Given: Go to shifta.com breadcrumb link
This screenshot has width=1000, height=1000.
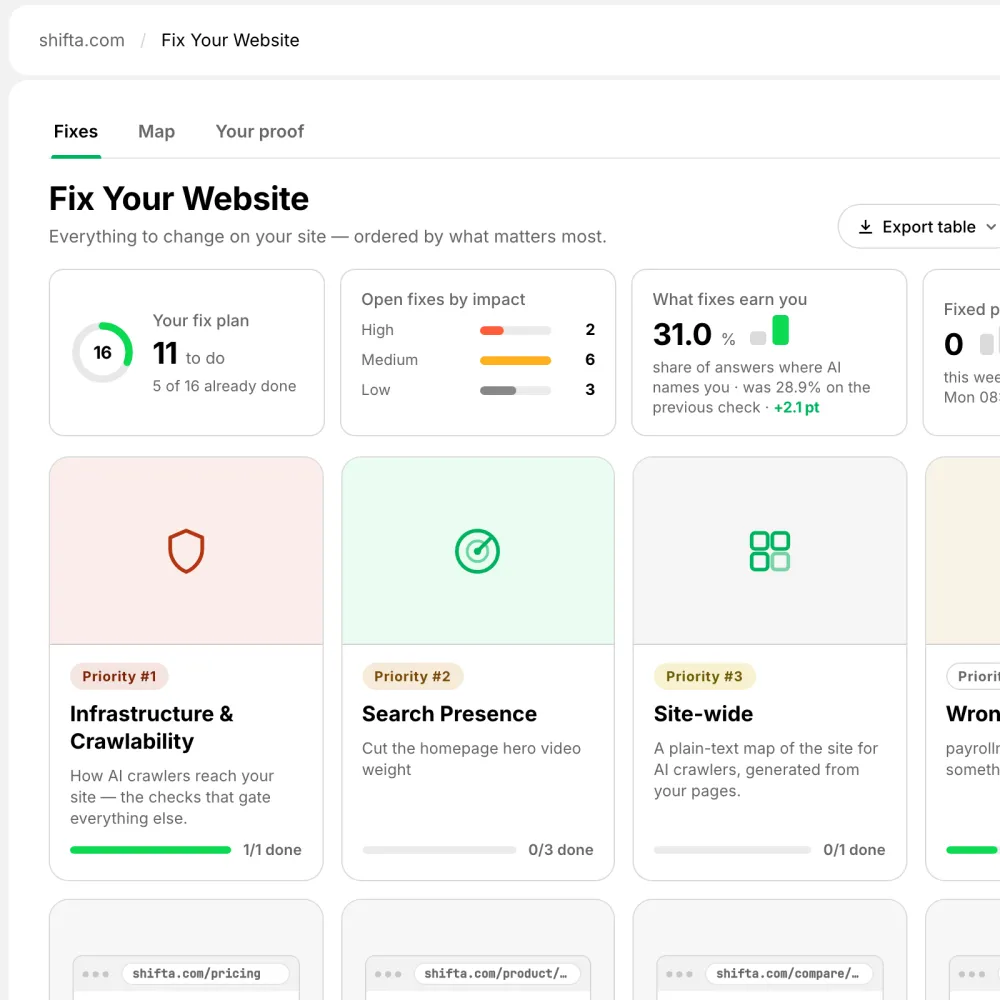Looking at the screenshot, I should point(82,40).
